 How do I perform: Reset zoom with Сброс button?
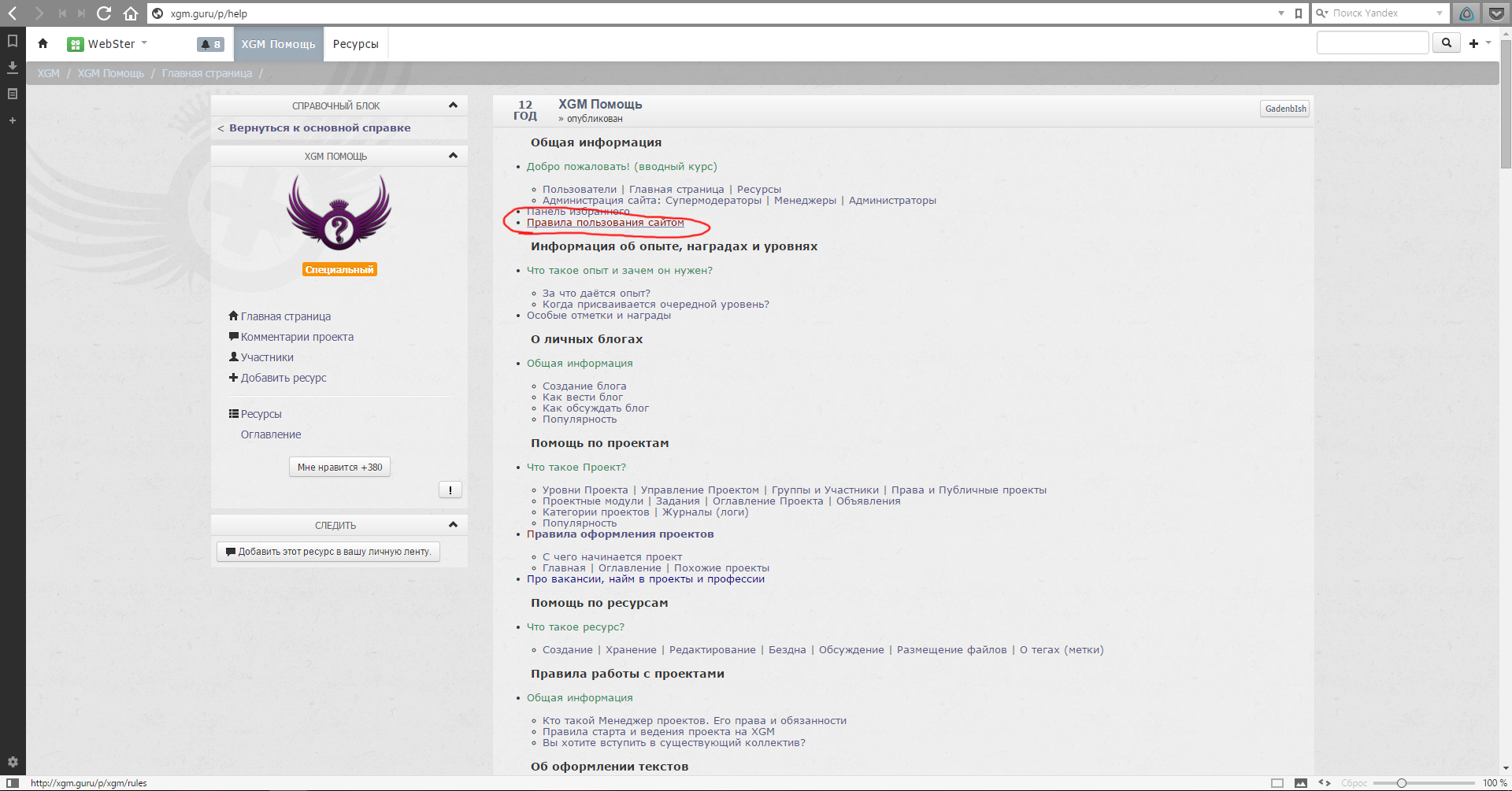[x=1354, y=783]
